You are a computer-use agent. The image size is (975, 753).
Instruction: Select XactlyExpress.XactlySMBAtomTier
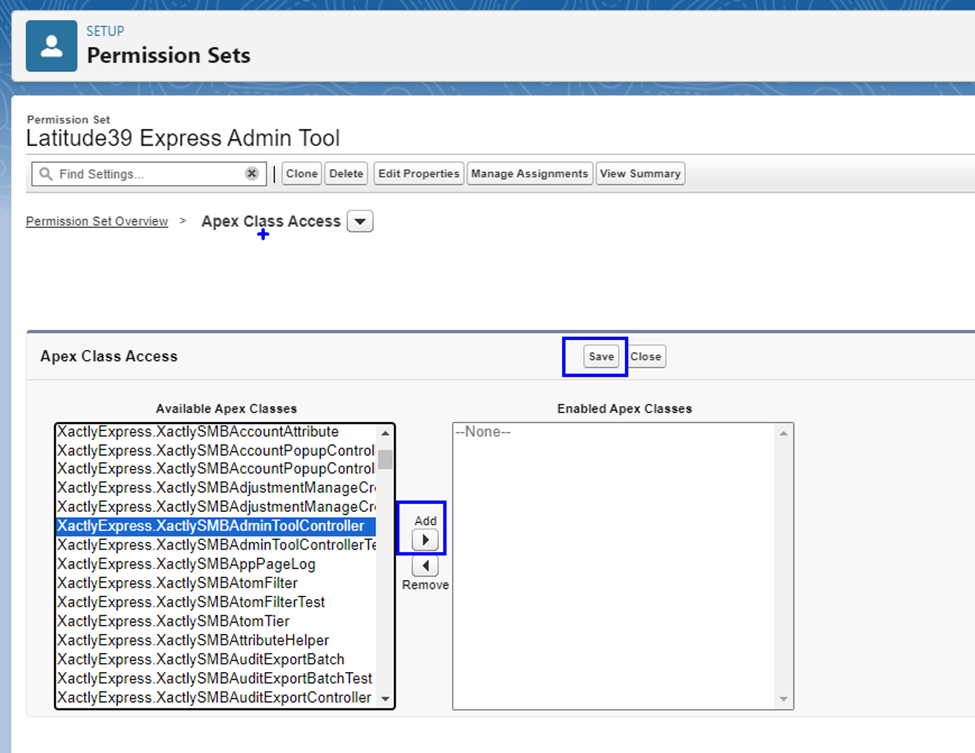[216, 621]
